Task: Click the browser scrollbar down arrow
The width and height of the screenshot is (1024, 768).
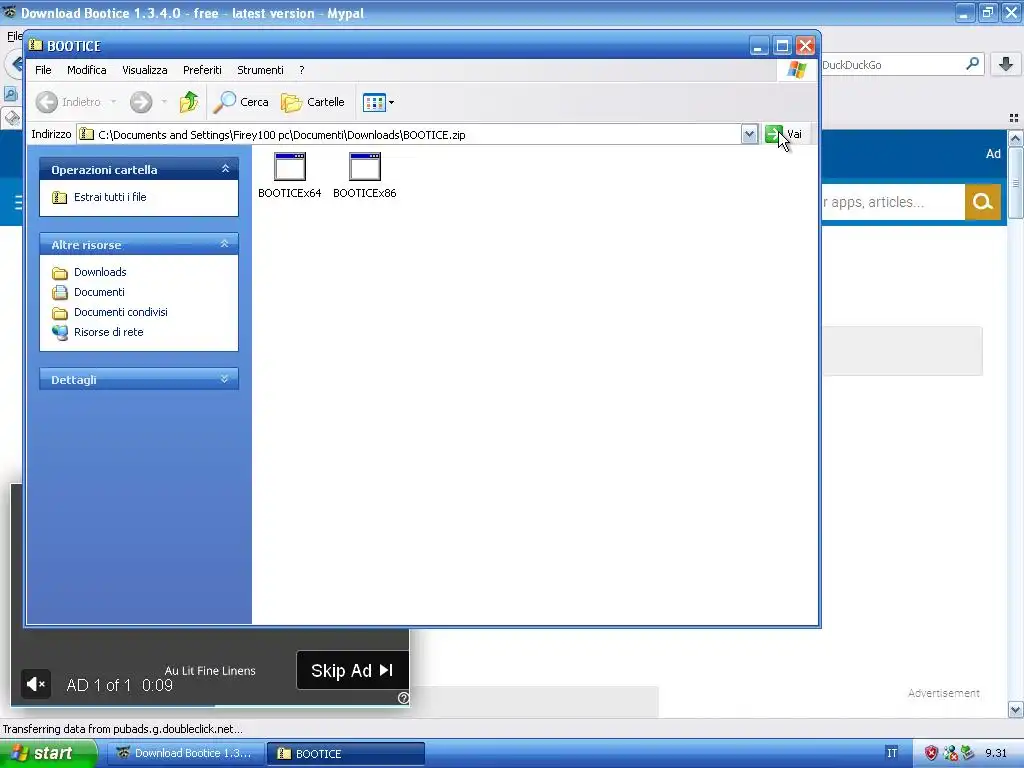Action: (x=1016, y=709)
